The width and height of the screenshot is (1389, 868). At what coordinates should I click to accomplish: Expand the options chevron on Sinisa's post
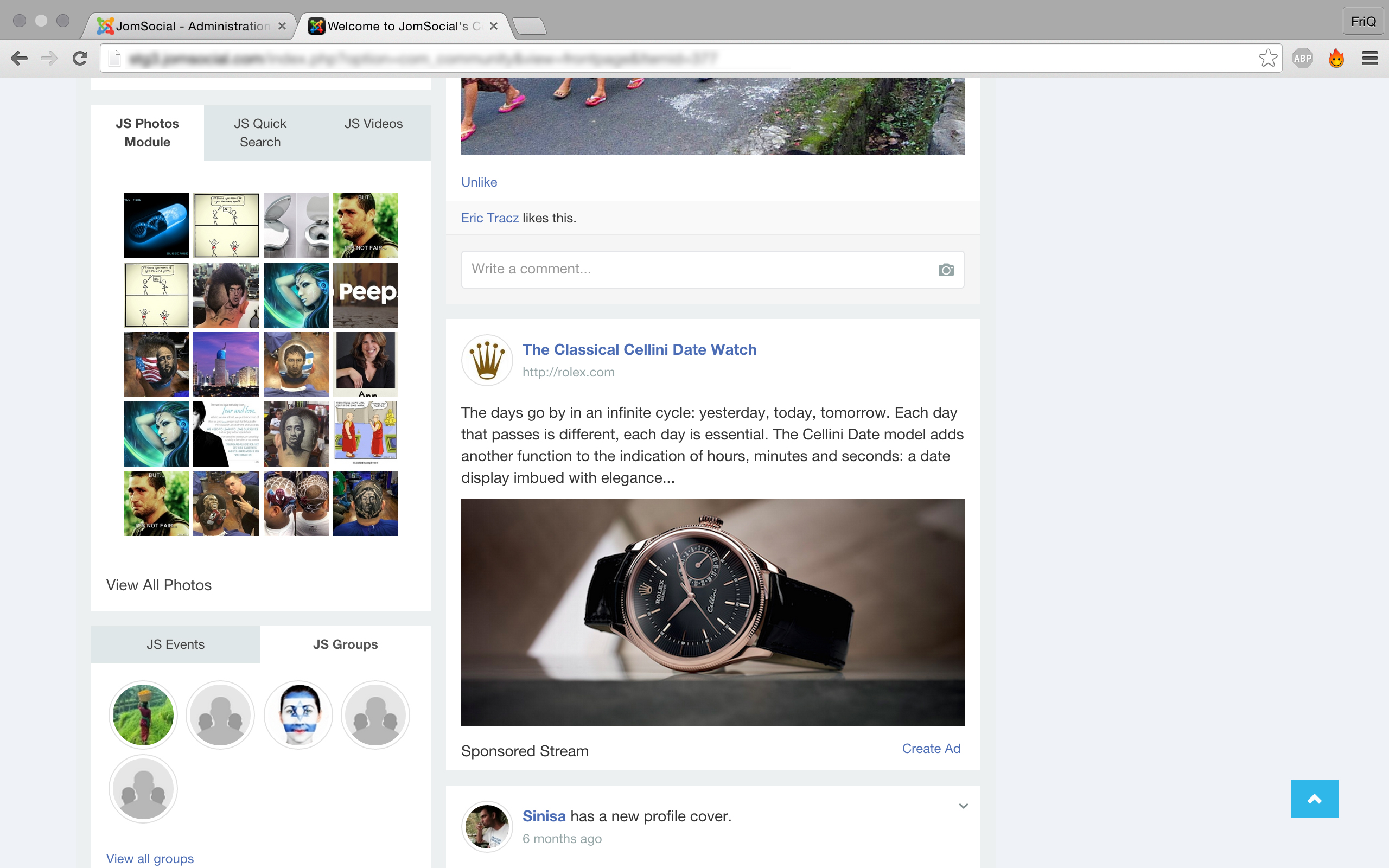pyautogui.click(x=963, y=806)
